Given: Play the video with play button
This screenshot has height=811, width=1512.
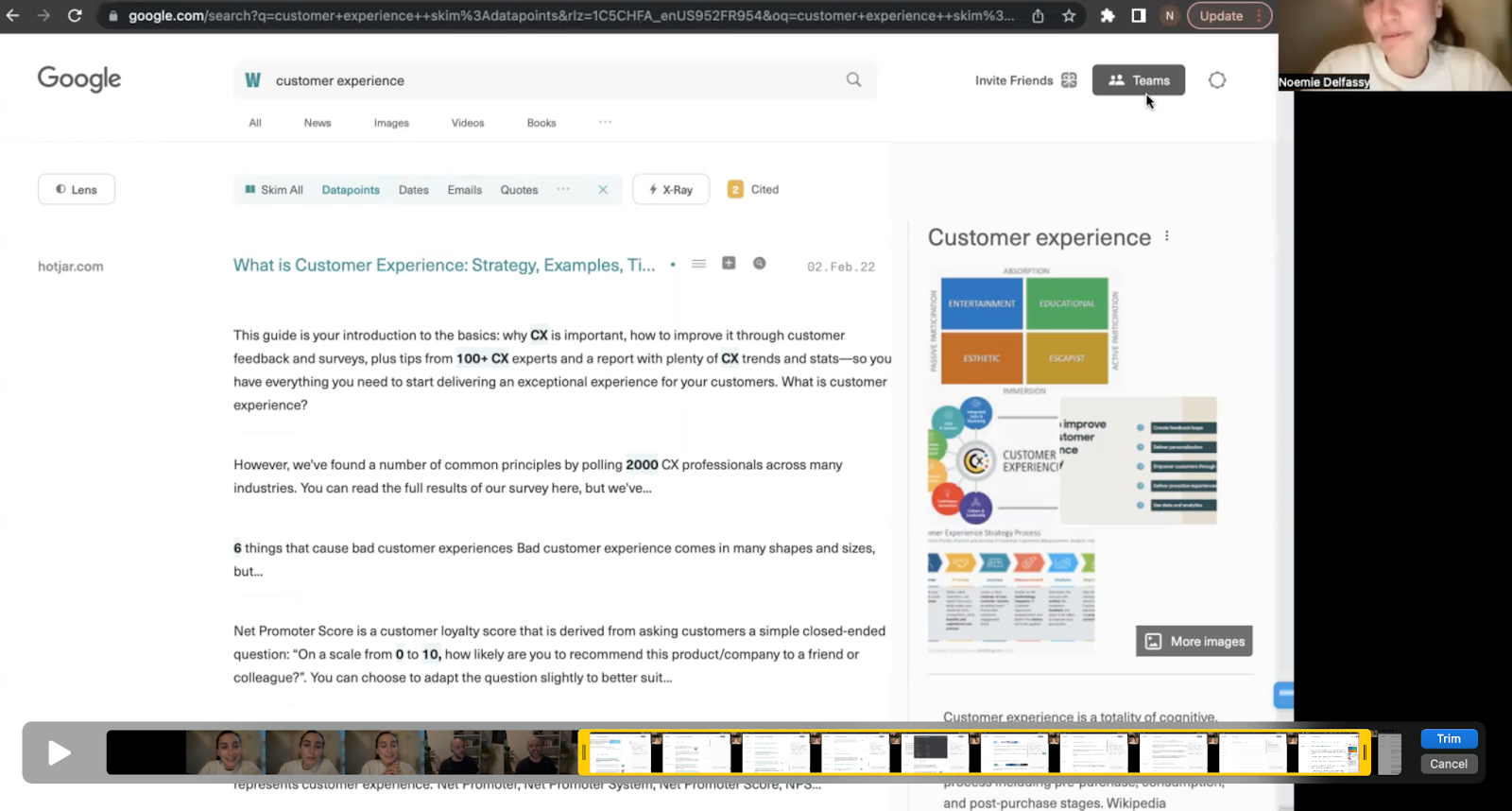Looking at the screenshot, I should click(x=60, y=752).
